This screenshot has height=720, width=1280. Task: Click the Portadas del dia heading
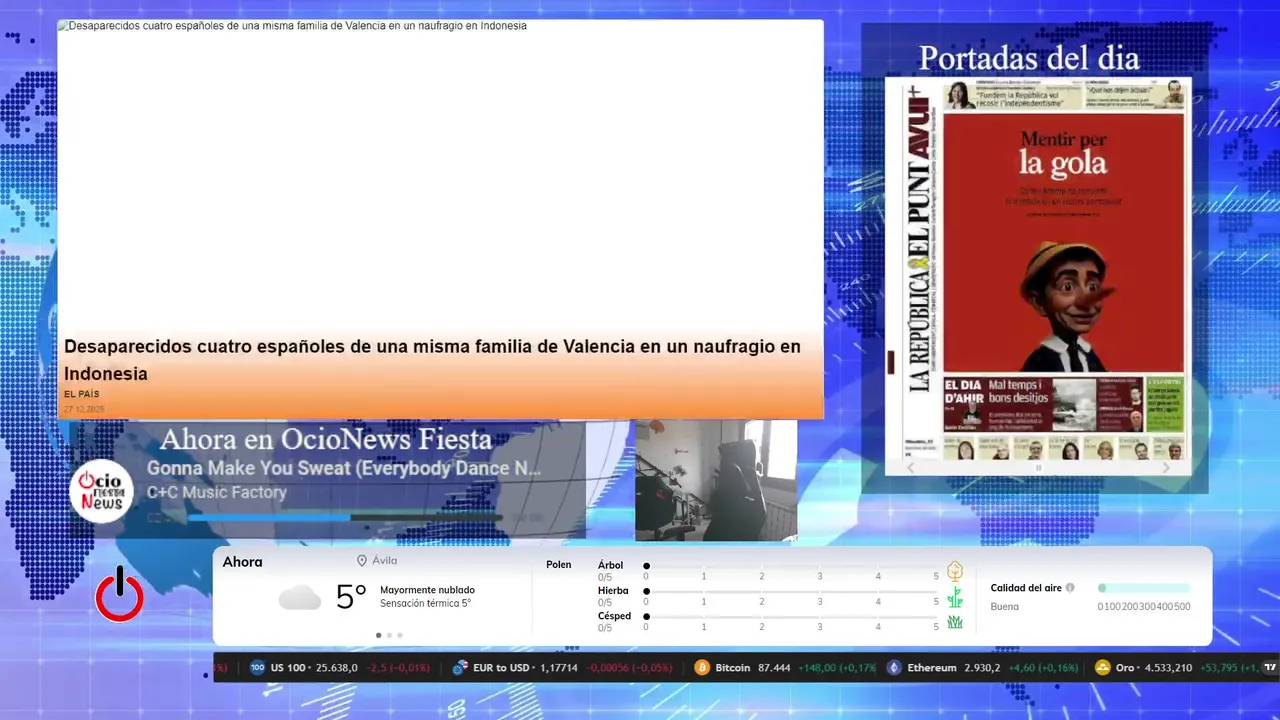[1029, 57]
